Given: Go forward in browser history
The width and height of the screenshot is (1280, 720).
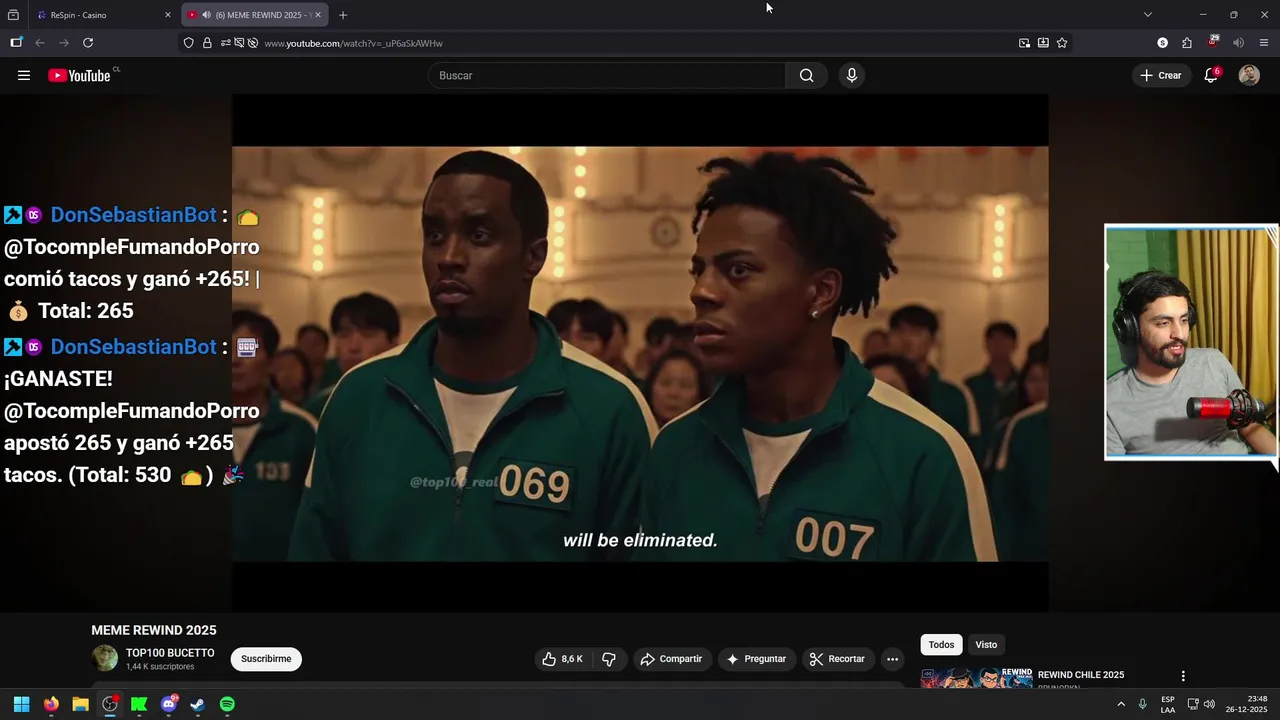Looking at the screenshot, I should click(64, 43).
